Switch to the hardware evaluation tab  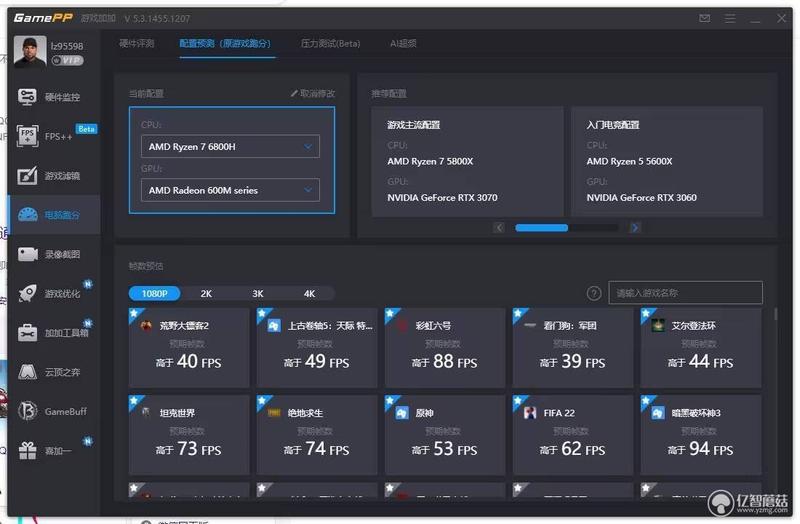[x=136, y=43]
